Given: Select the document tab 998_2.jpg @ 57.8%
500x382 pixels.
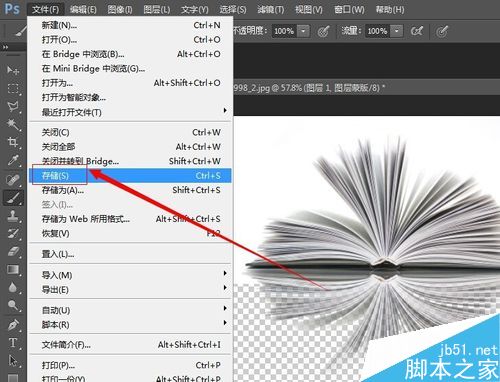Looking at the screenshot, I should [309, 88].
